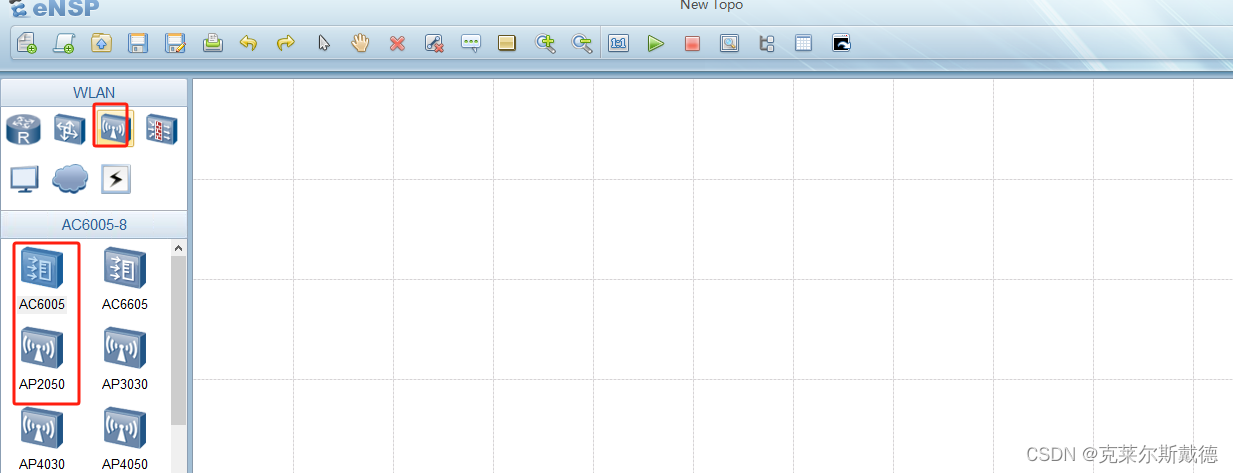
Task: Reset canvas zoom to 1:1
Action: point(619,43)
